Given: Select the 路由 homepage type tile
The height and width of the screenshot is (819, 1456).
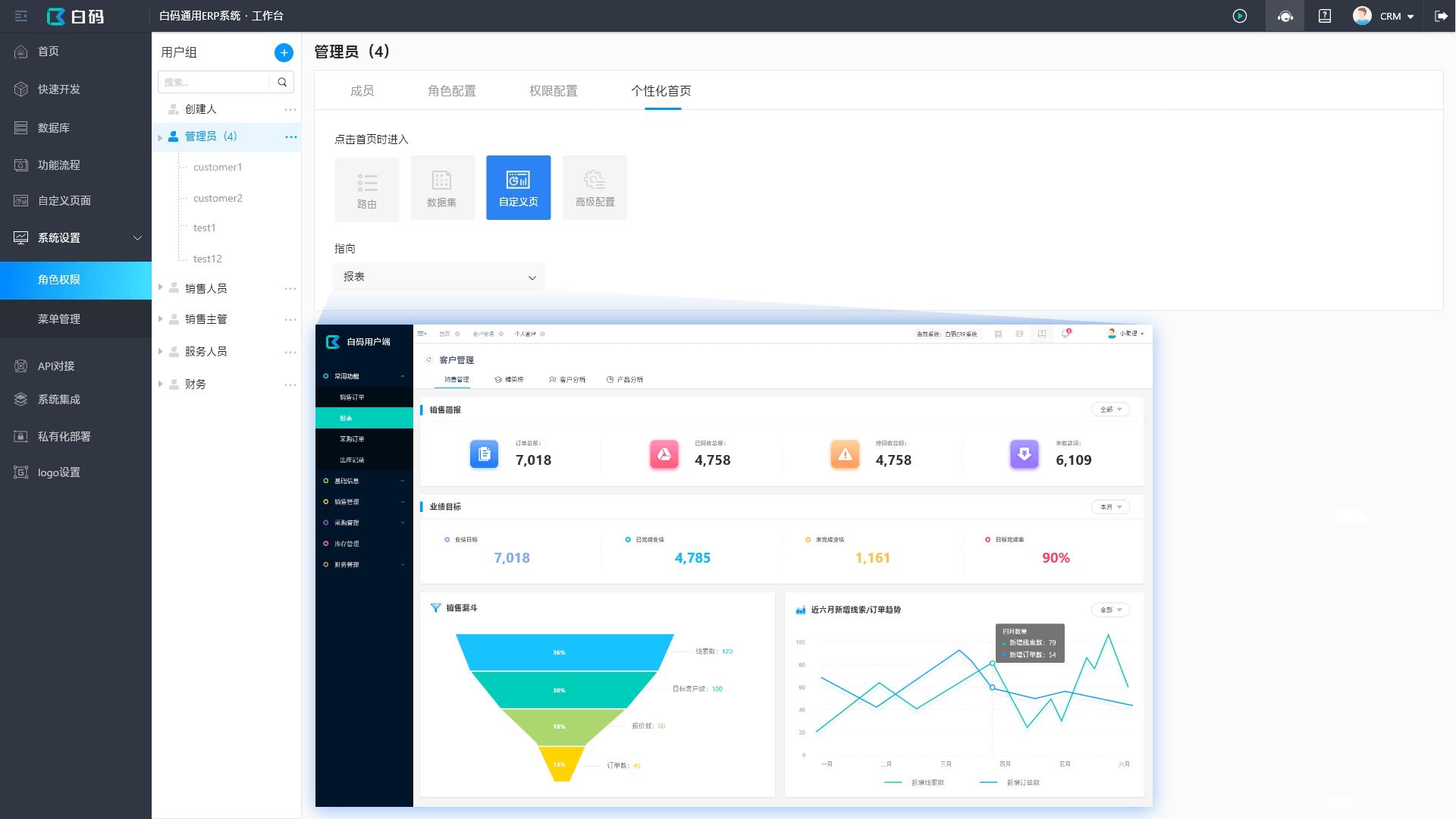Looking at the screenshot, I should (x=367, y=189).
